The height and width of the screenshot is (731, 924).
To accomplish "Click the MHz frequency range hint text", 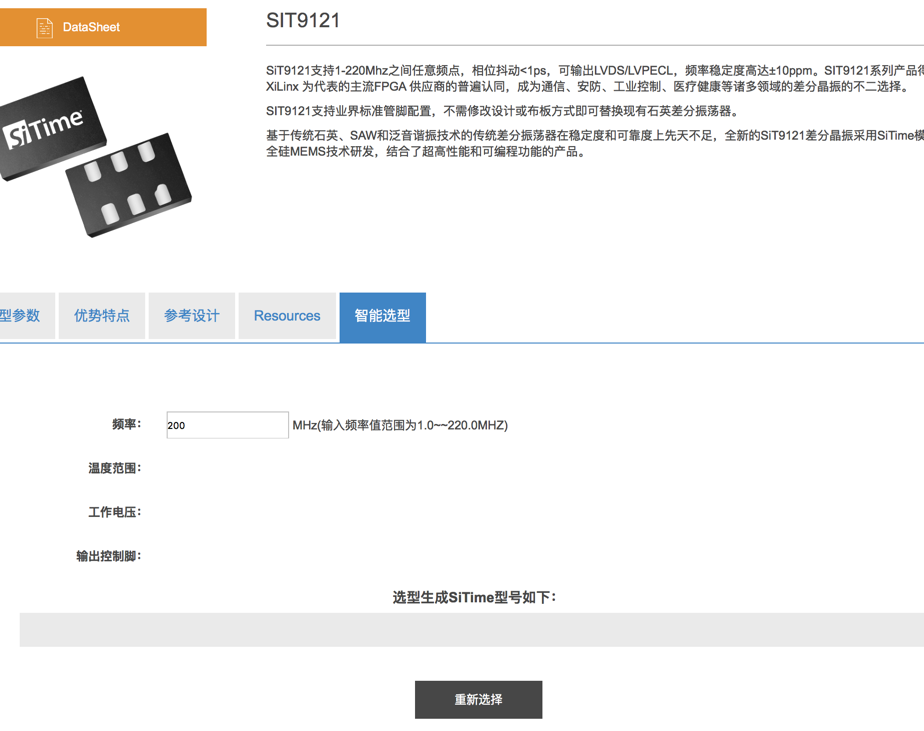I will click(400, 425).
